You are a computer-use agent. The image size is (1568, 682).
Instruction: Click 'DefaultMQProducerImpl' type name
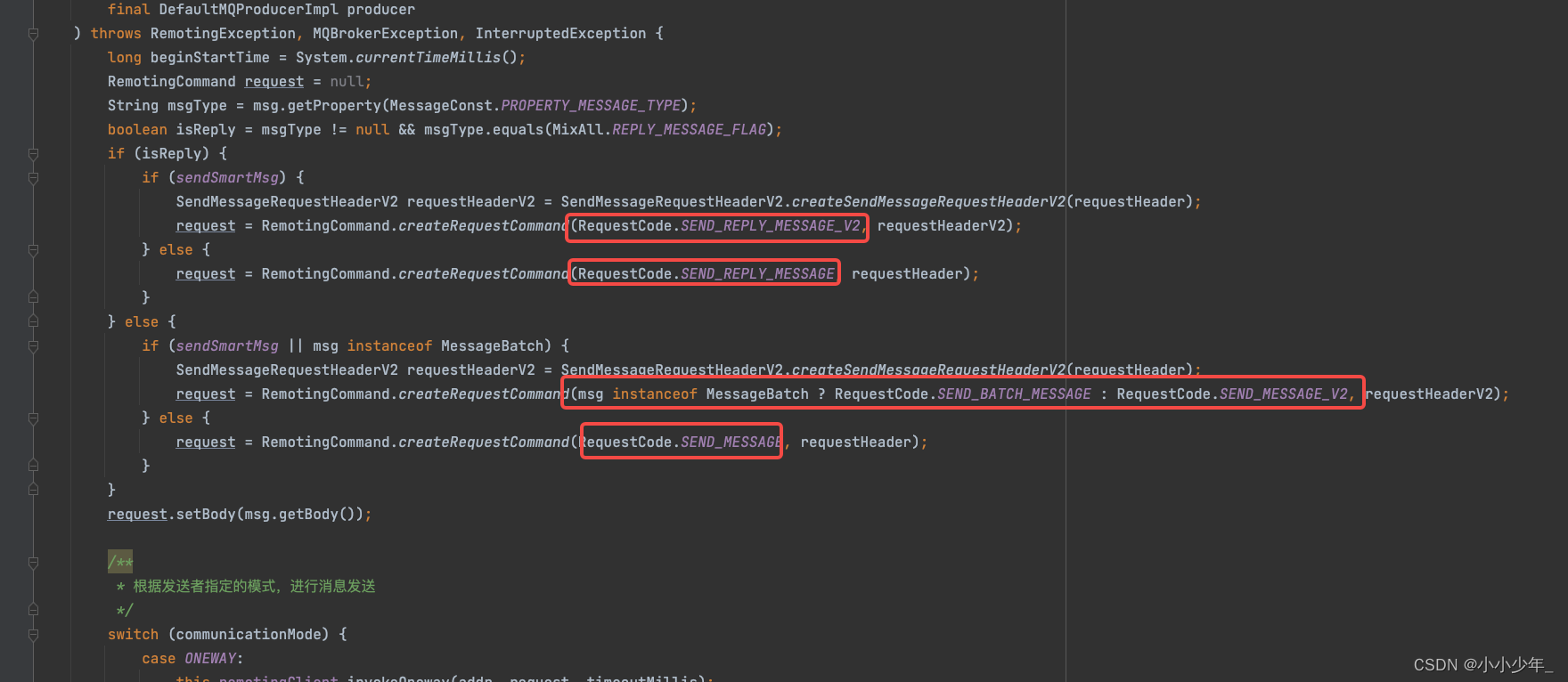click(249, 10)
